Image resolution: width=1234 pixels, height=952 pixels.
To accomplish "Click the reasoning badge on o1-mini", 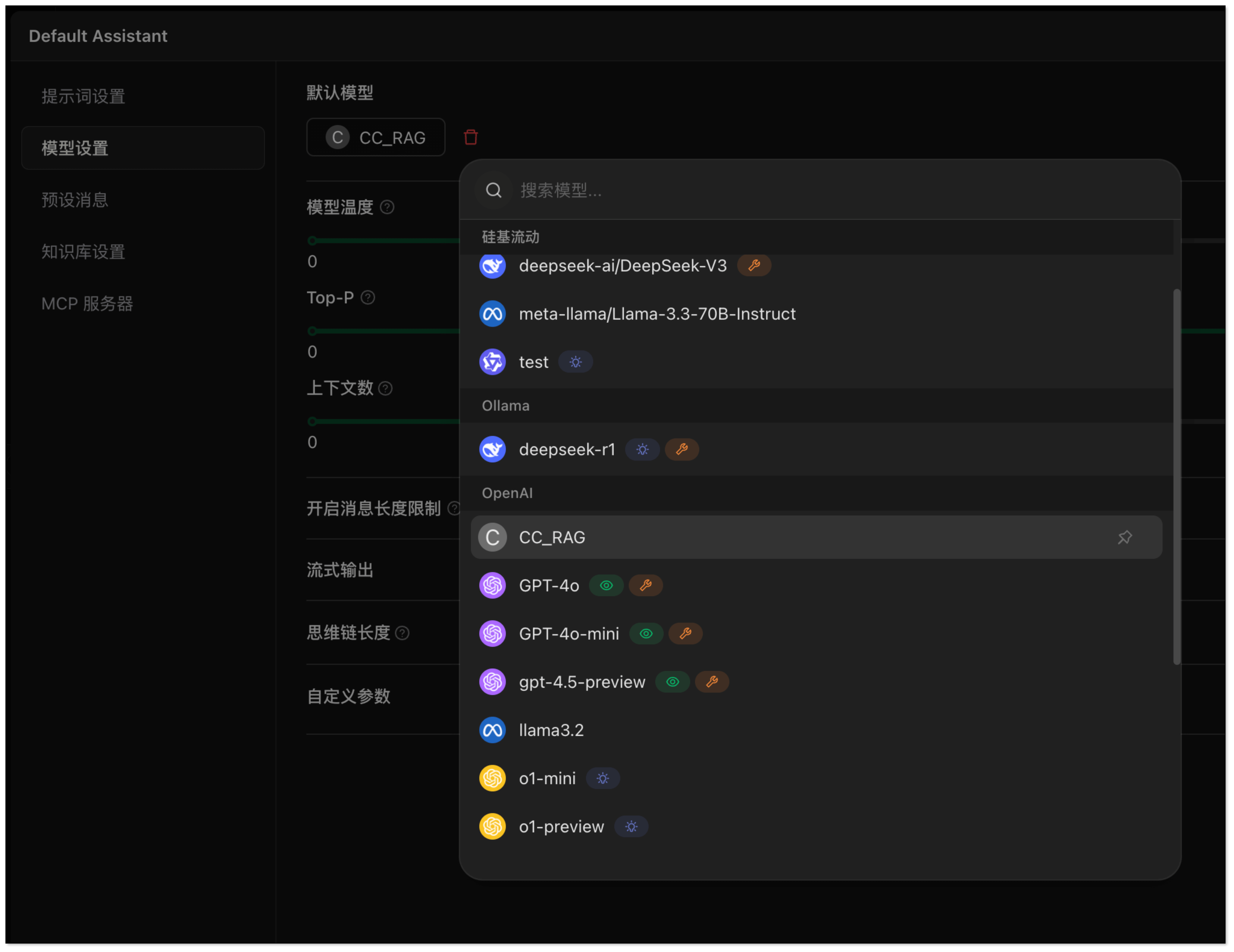I will 603,778.
